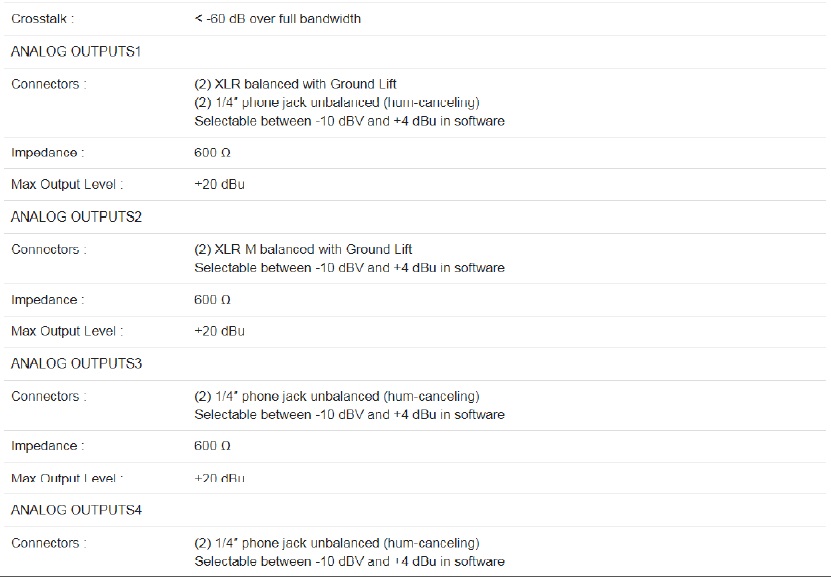Image resolution: width=831 pixels, height=577 pixels.
Task: Select Outputs3 Impedance '600 Ω' value
Action: [x=212, y=446]
